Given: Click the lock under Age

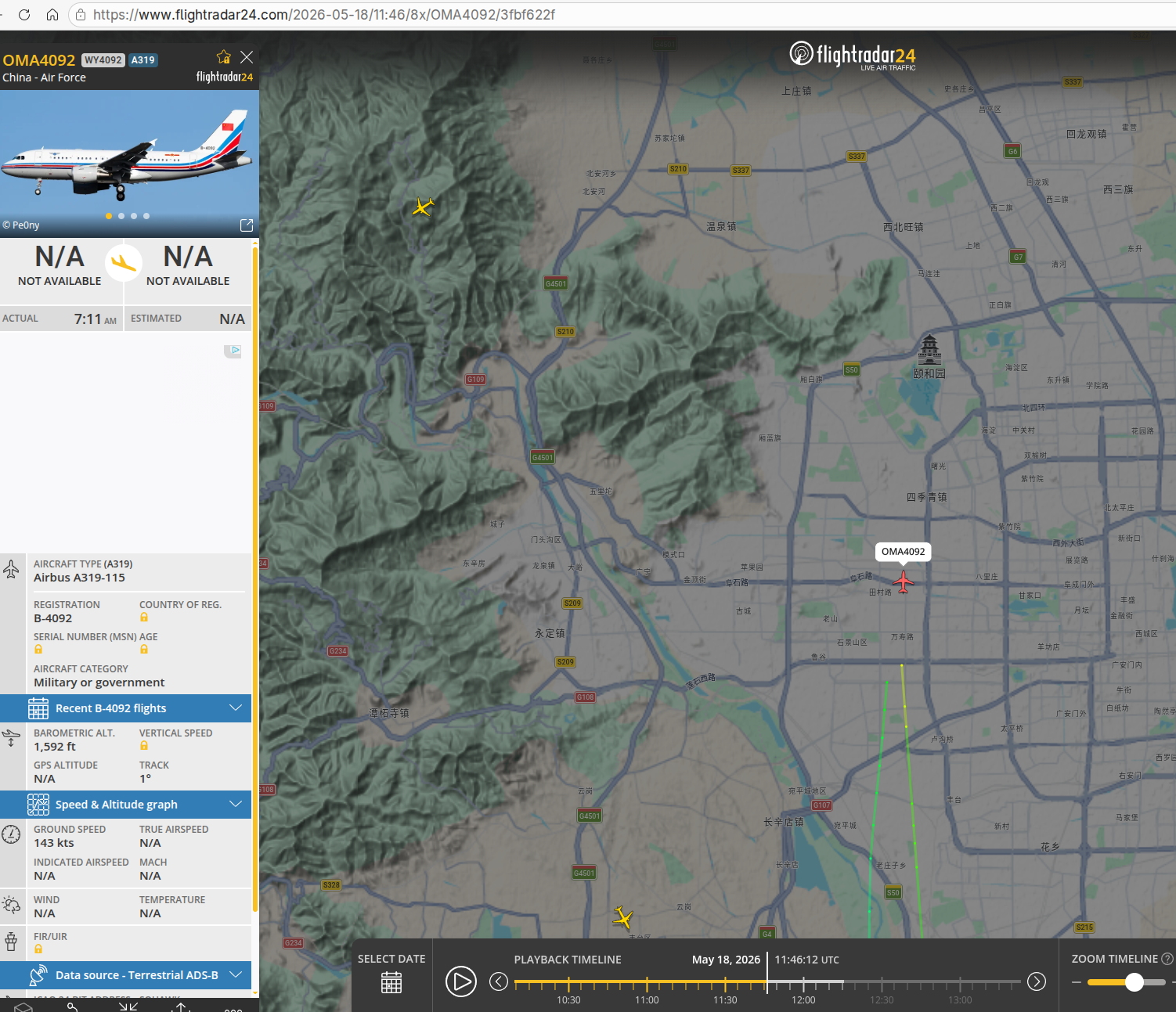Looking at the screenshot, I should point(144,650).
